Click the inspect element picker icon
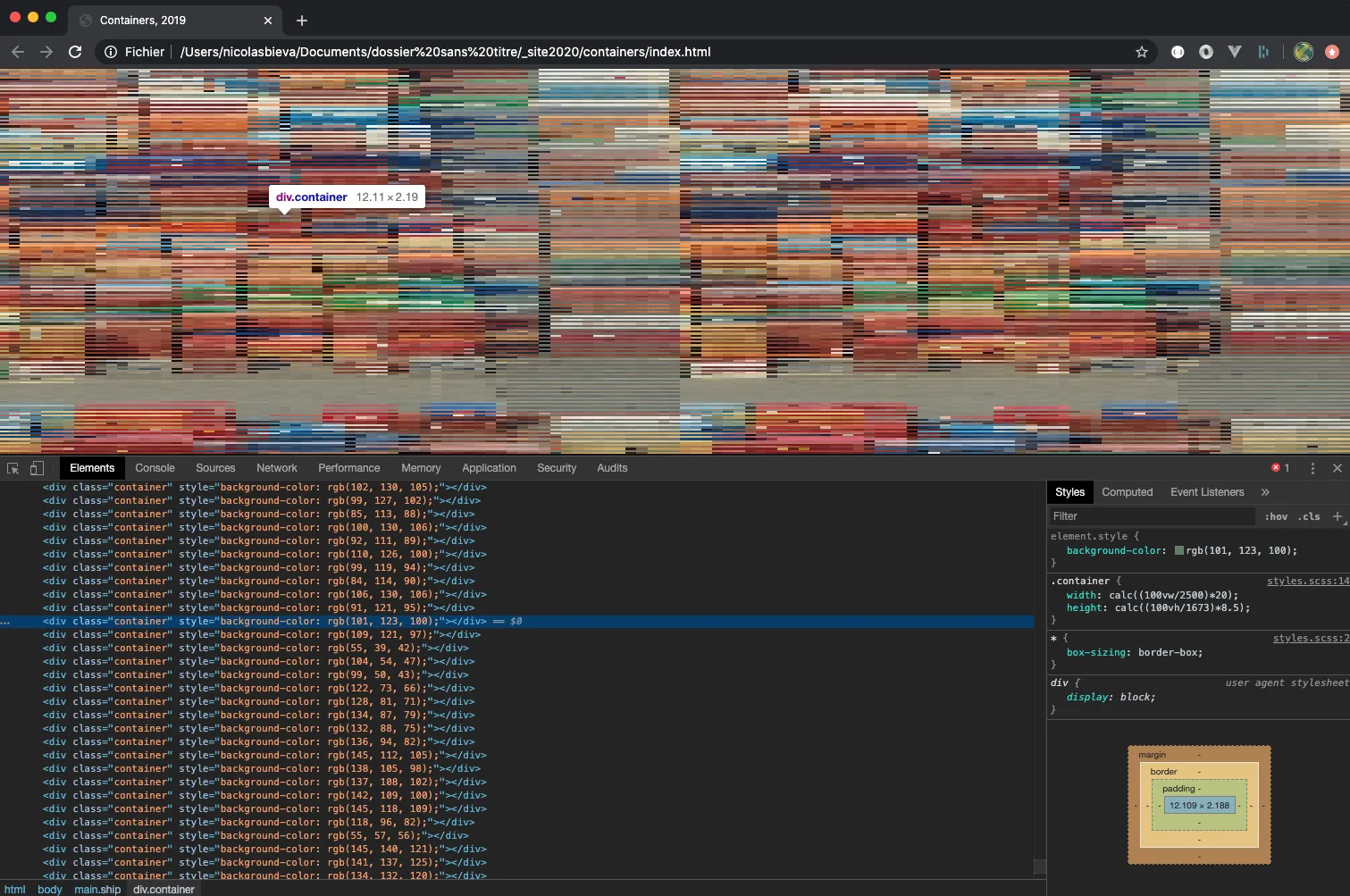 point(13,468)
